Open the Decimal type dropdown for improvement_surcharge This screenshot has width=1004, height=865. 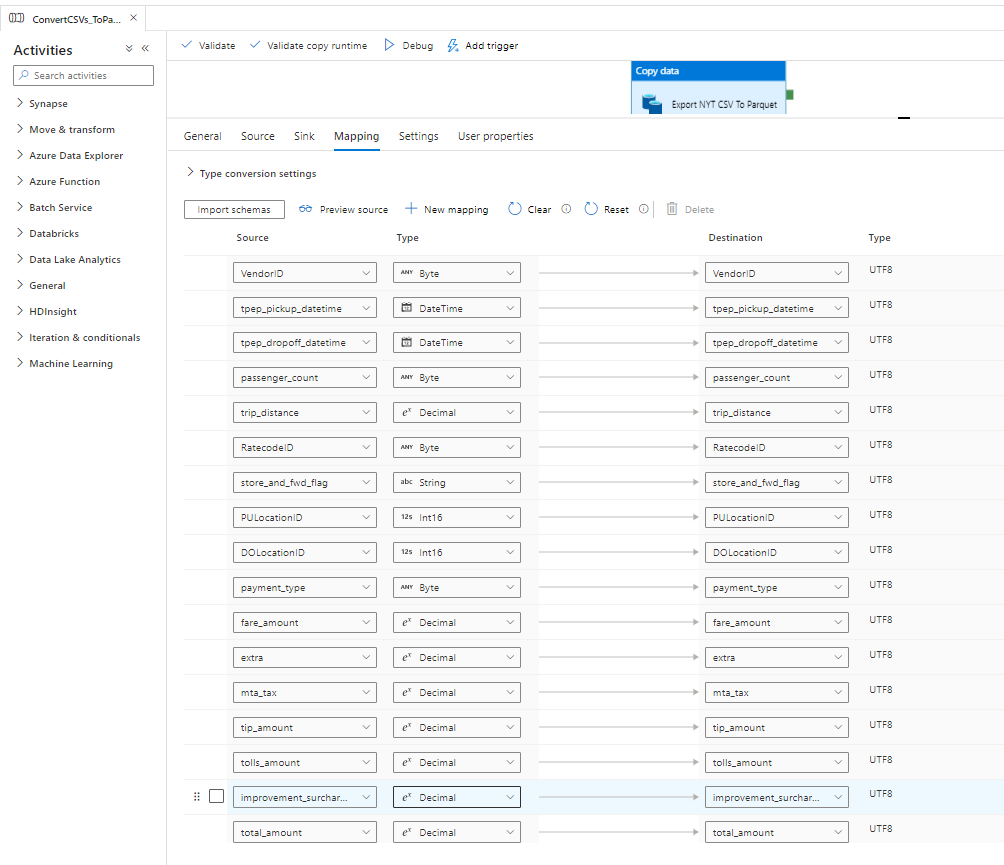tap(457, 797)
